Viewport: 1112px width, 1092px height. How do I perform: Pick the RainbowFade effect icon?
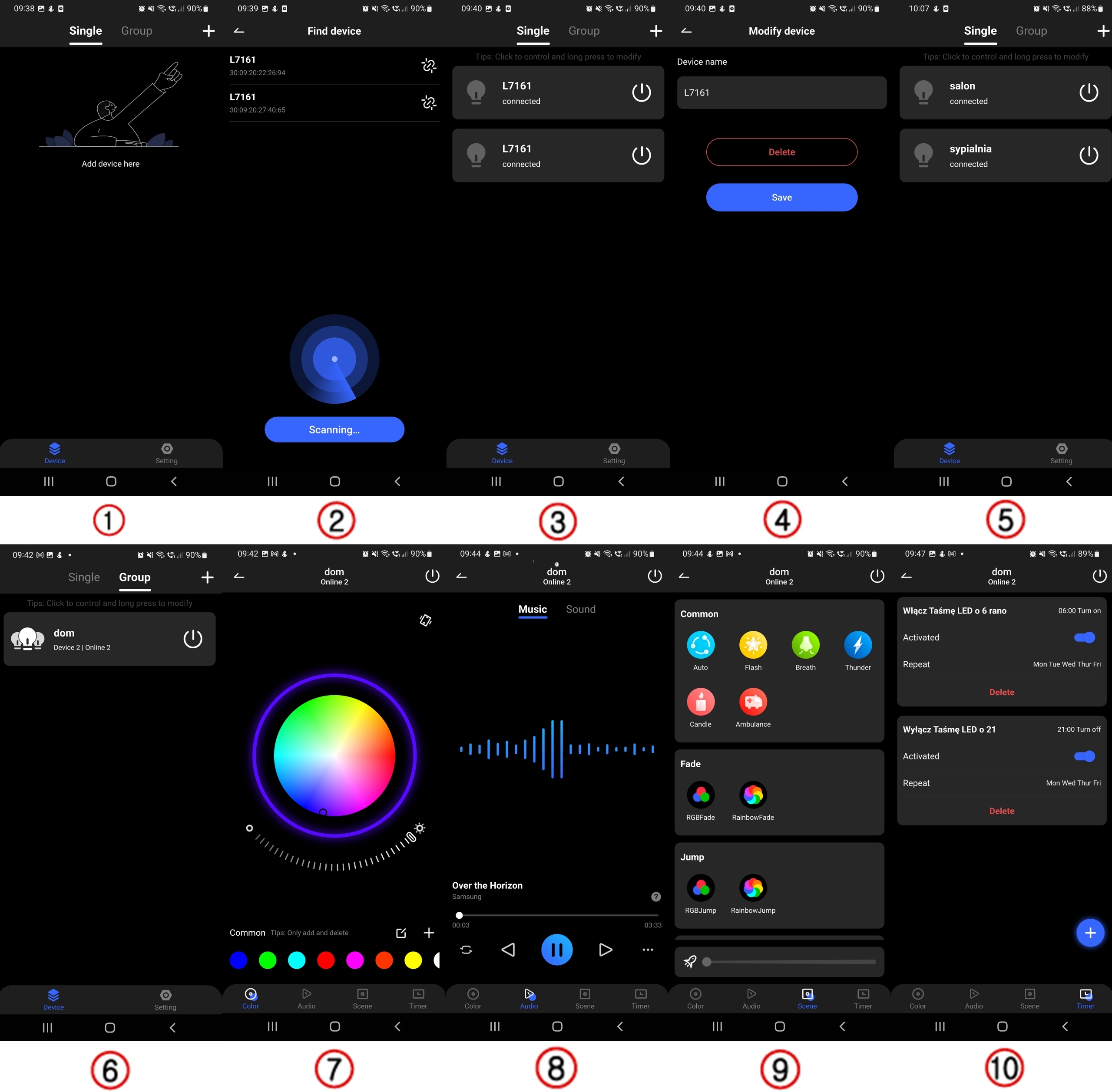point(752,794)
